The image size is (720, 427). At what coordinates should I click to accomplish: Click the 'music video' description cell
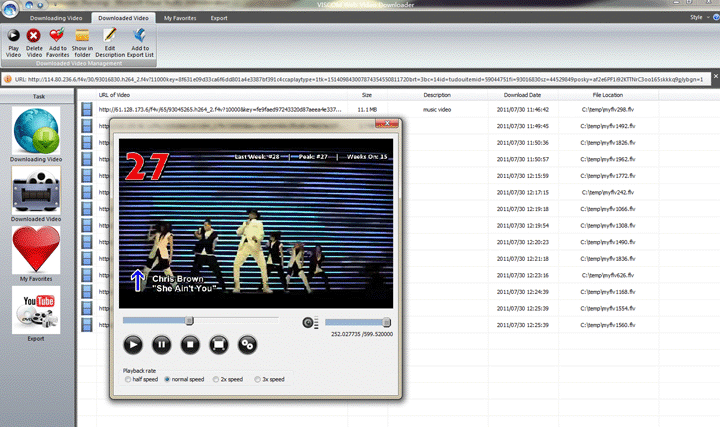click(437, 110)
